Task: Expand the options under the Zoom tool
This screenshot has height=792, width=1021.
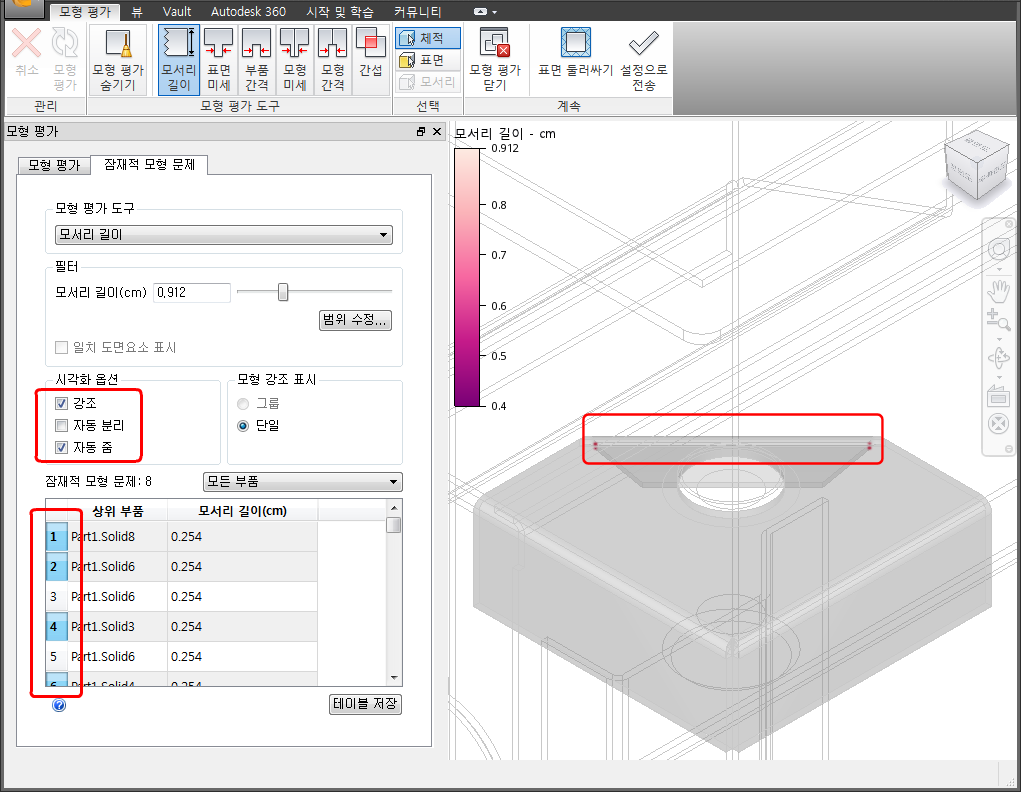Action: [x=1000, y=339]
